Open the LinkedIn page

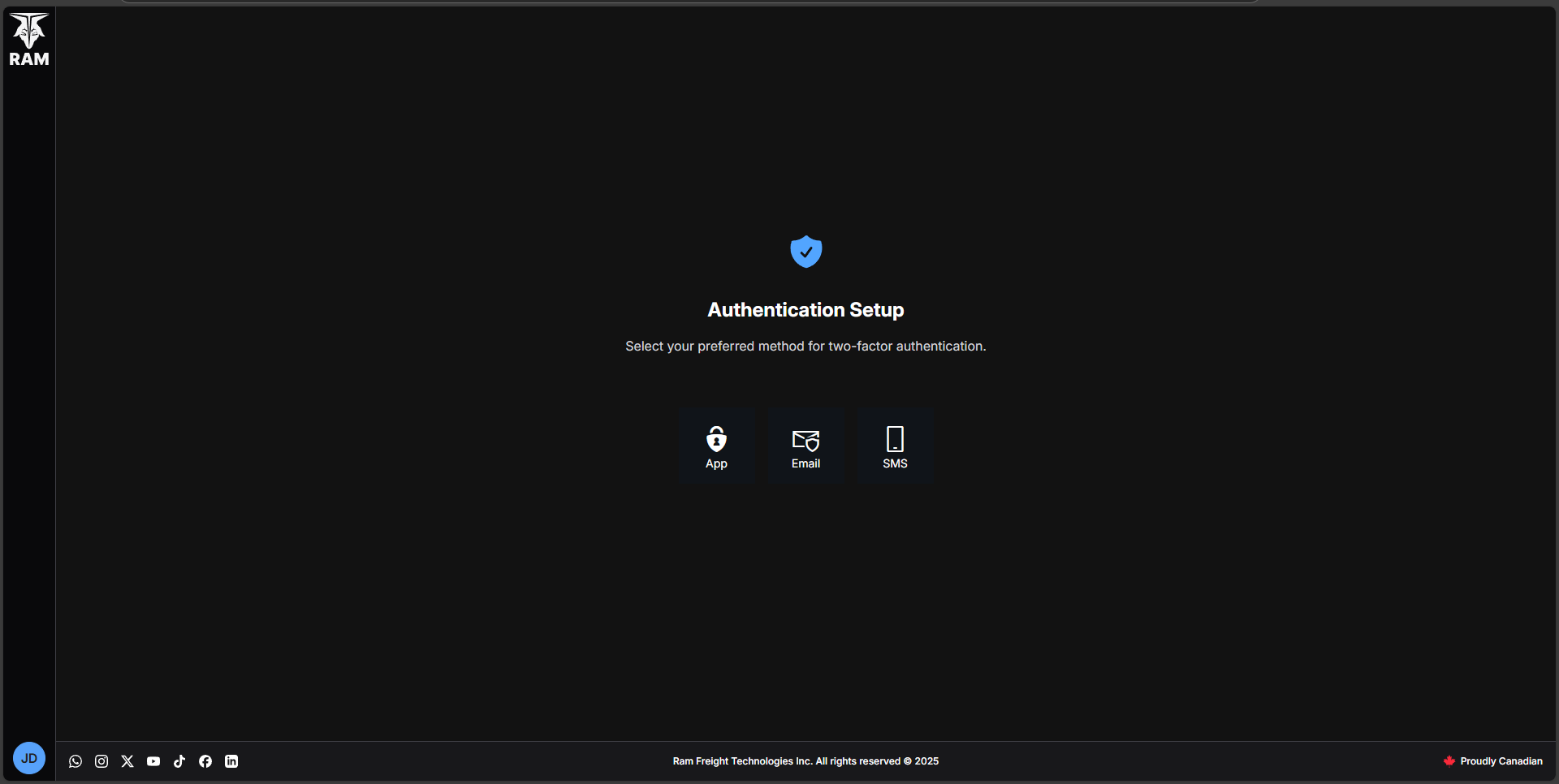(x=231, y=761)
